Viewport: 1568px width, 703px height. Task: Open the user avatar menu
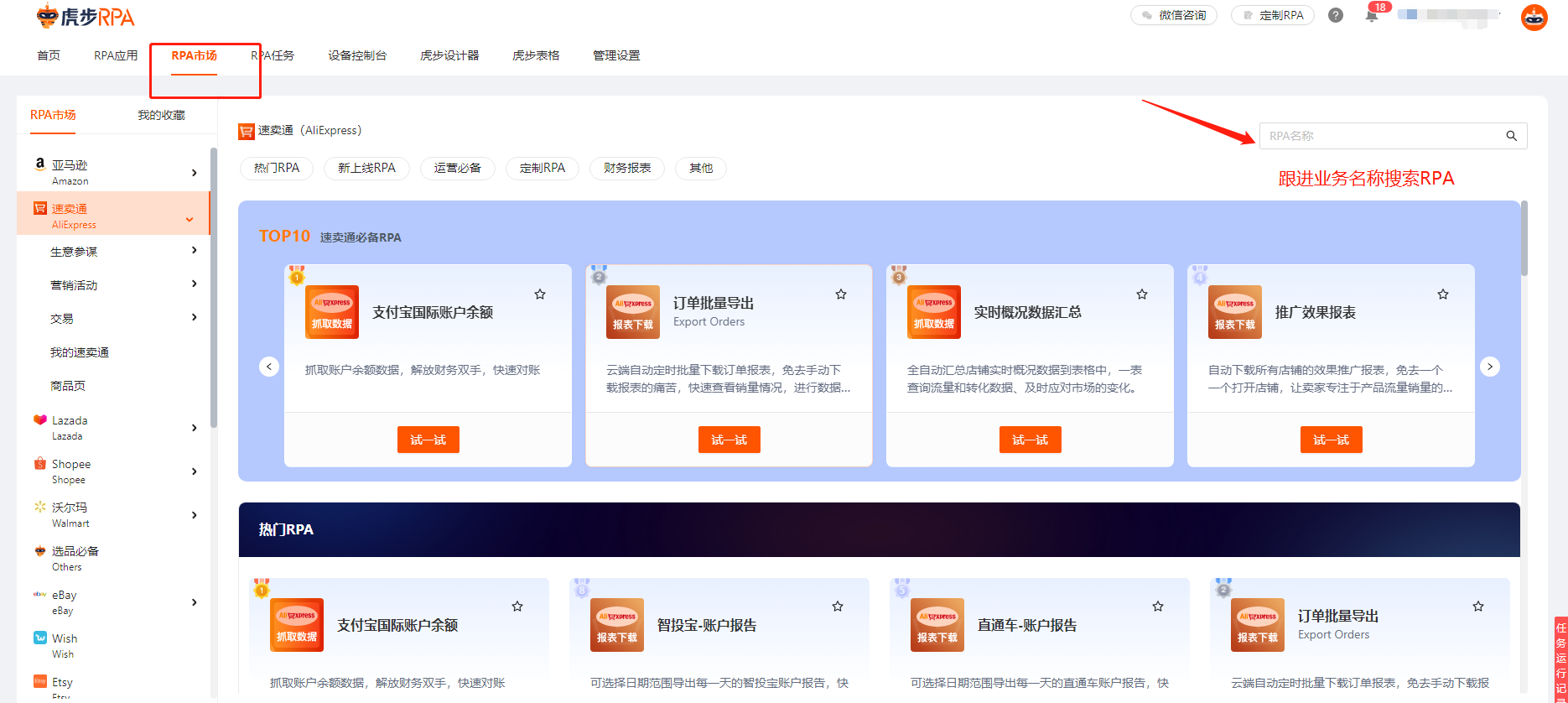click(x=1534, y=17)
